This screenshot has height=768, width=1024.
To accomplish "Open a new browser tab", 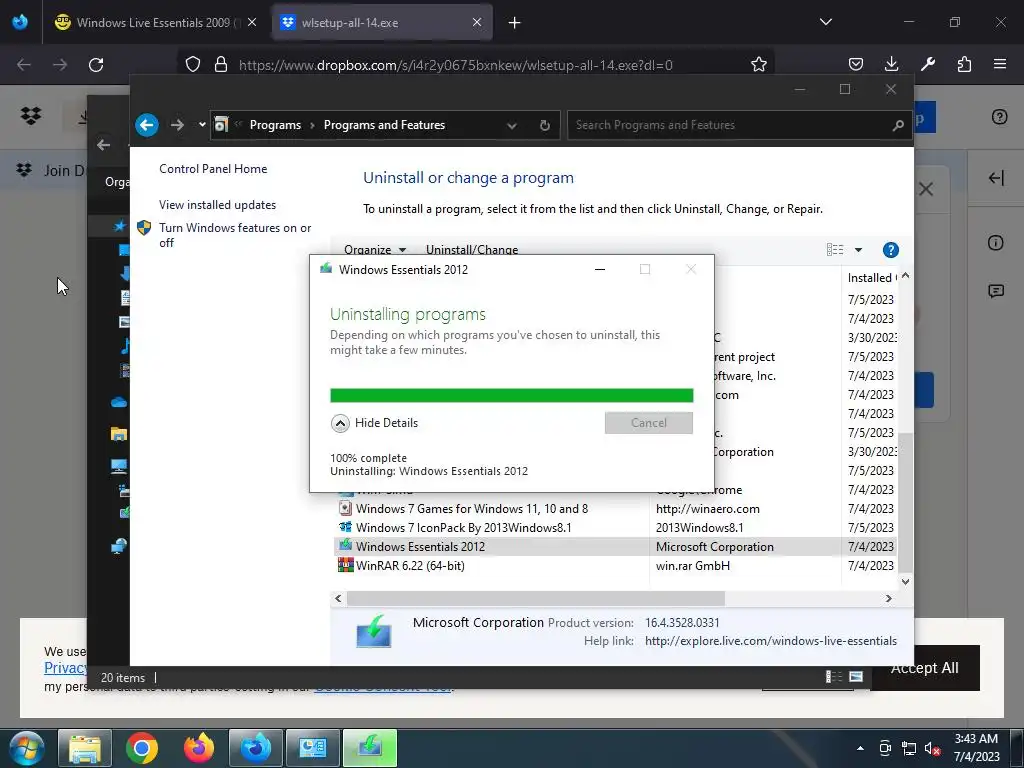I will (x=515, y=23).
